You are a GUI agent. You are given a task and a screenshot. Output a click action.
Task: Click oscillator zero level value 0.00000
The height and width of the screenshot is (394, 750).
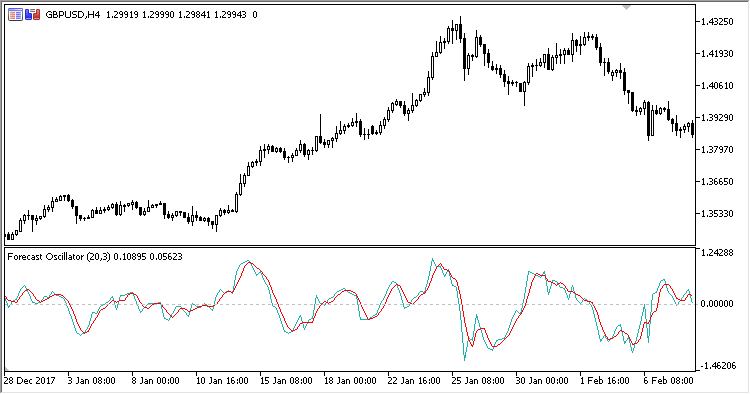pos(717,304)
